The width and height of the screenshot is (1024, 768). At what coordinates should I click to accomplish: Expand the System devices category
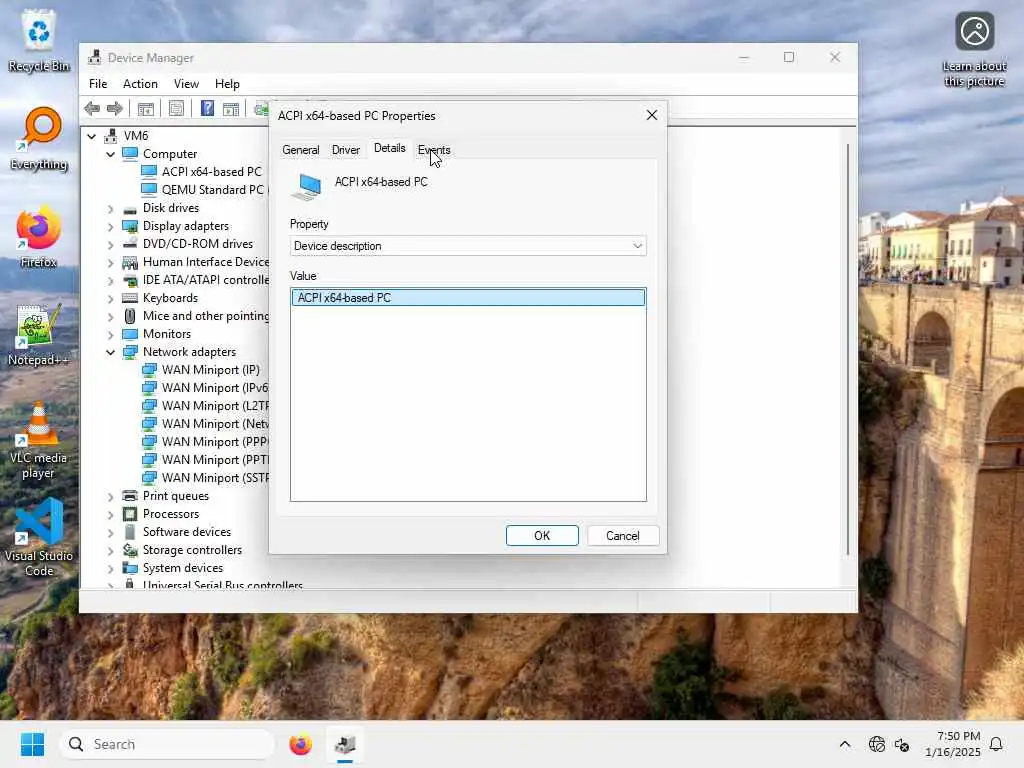click(x=110, y=569)
